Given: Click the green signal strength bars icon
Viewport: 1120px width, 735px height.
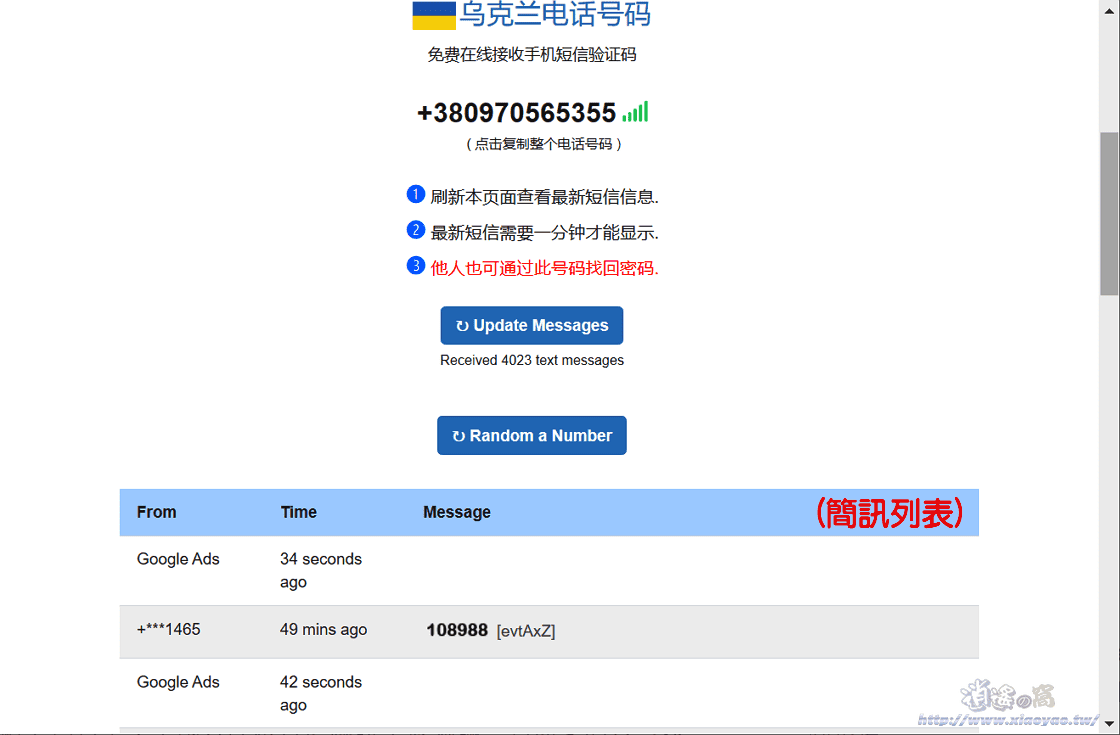Looking at the screenshot, I should [635, 112].
